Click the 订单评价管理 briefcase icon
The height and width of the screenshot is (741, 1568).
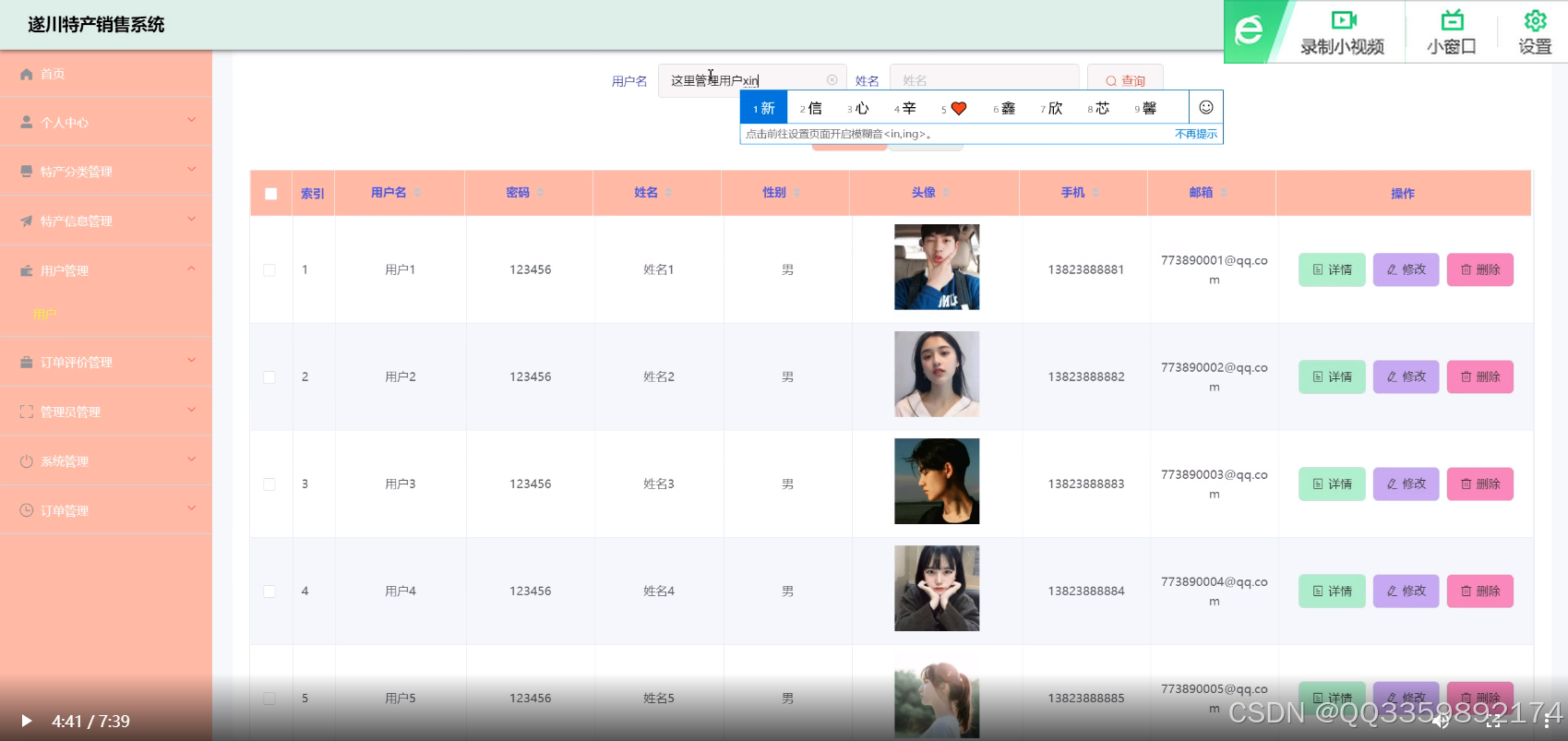tap(27, 363)
